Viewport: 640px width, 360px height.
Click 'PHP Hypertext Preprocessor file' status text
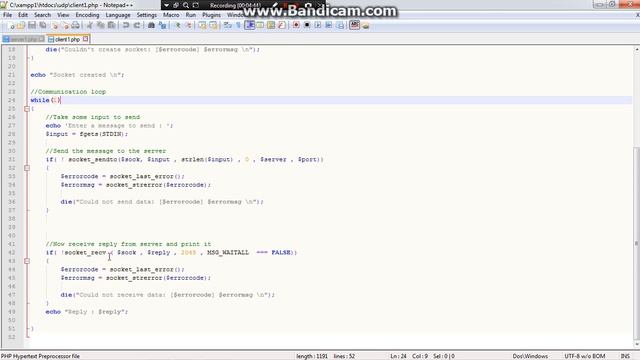[40, 356]
